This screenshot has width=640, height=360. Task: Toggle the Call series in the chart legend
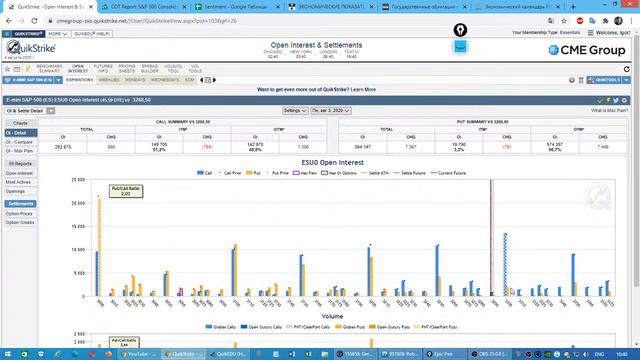point(204,173)
